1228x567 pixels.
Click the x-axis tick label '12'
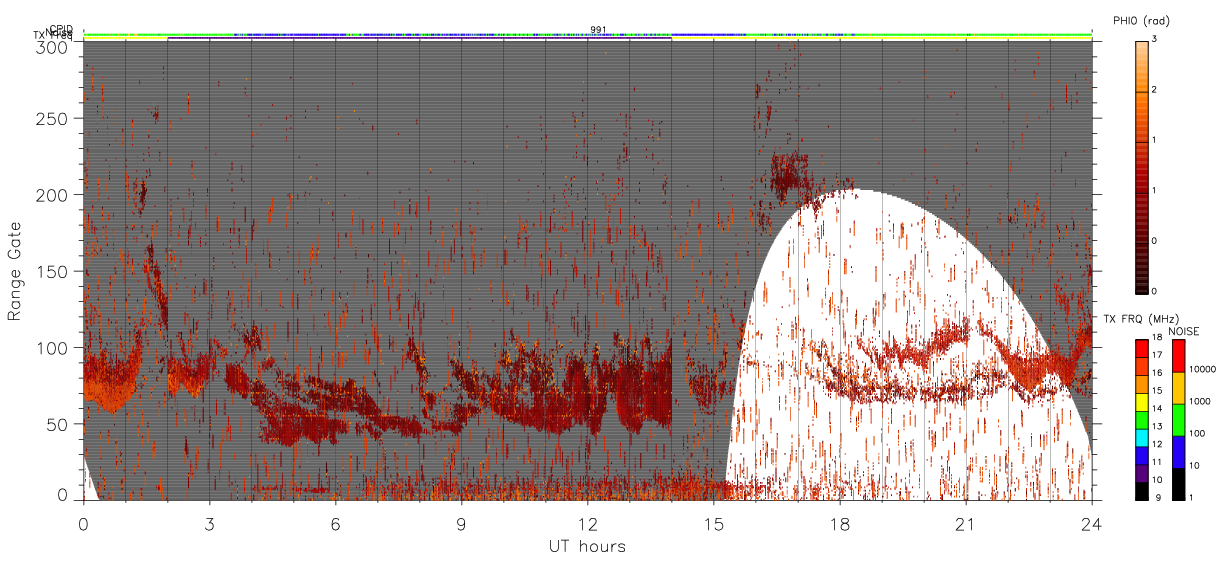coord(588,523)
